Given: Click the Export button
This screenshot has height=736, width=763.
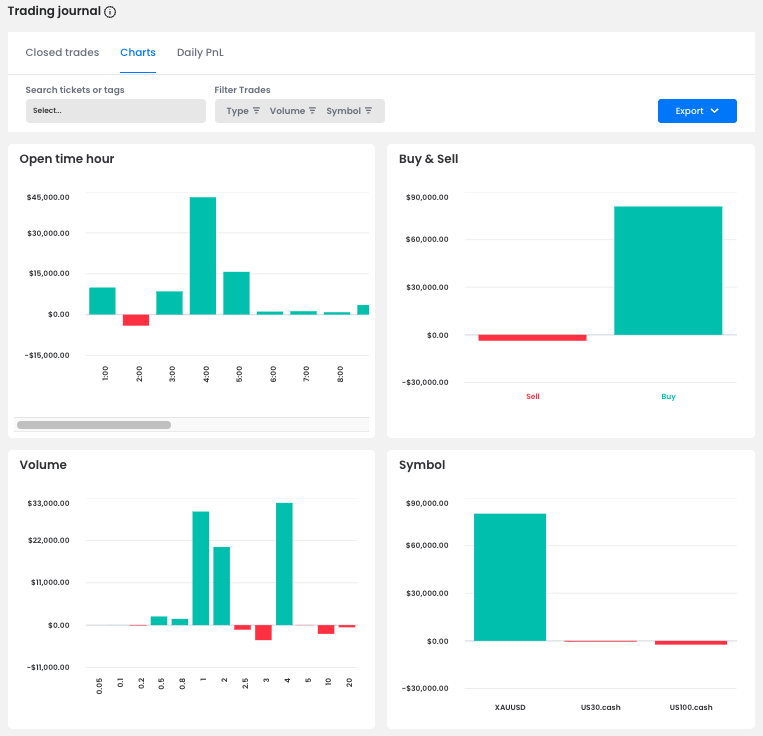Looking at the screenshot, I should pos(690,111).
